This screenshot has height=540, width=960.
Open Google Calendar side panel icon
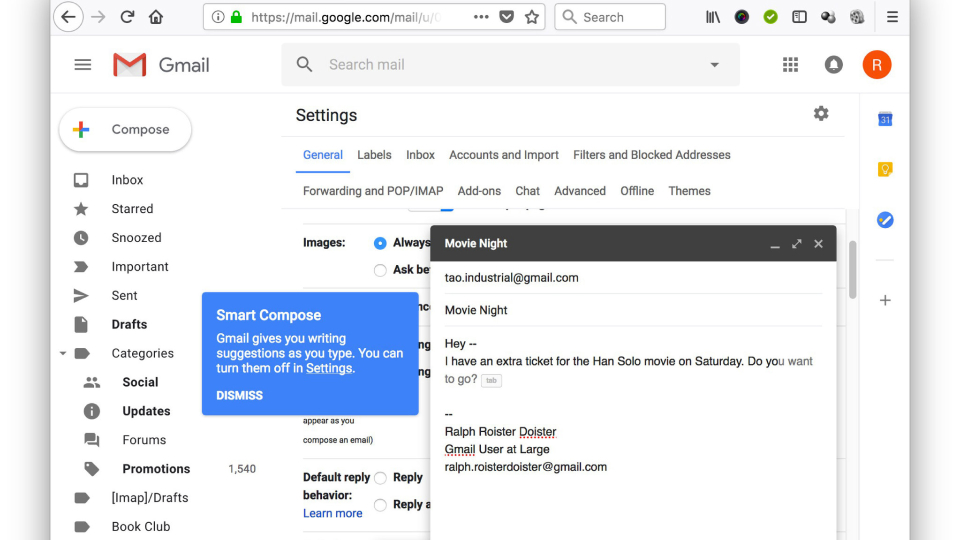[x=885, y=119]
